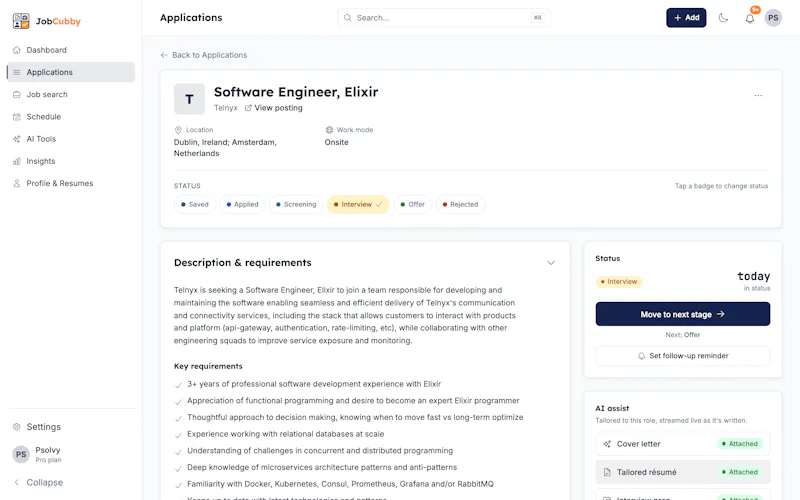
Task: Click the Telnyx company name
Action: [x=226, y=108]
